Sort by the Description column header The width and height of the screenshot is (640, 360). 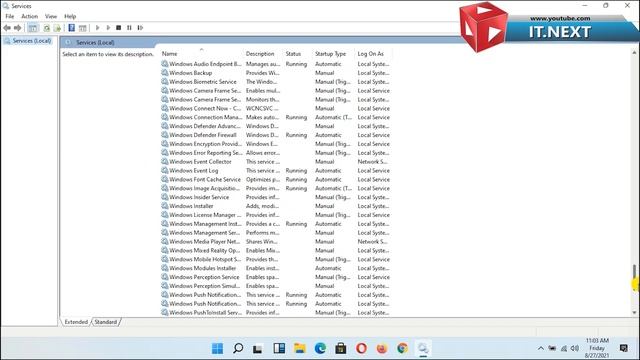(260, 53)
